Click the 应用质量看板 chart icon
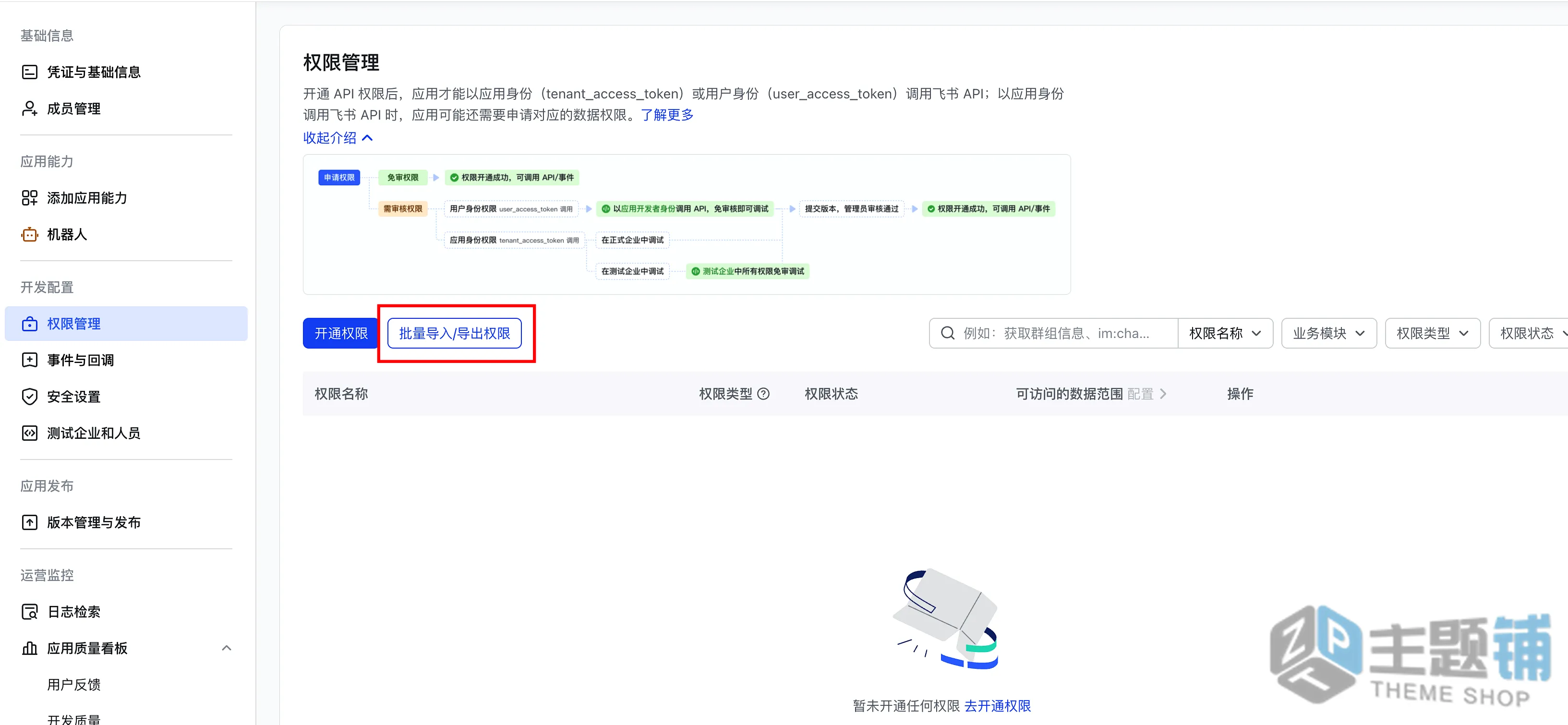1568x725 pixels. coord(29,648)
